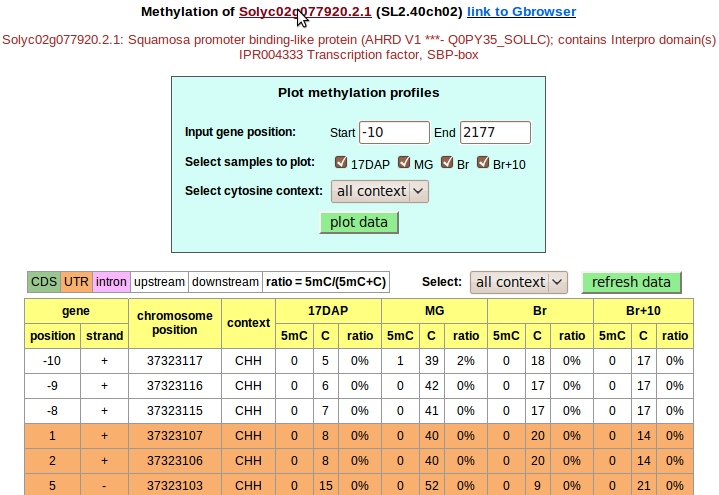Click the pink intron legend swatch
719x495 pixels.
point(111,282)
